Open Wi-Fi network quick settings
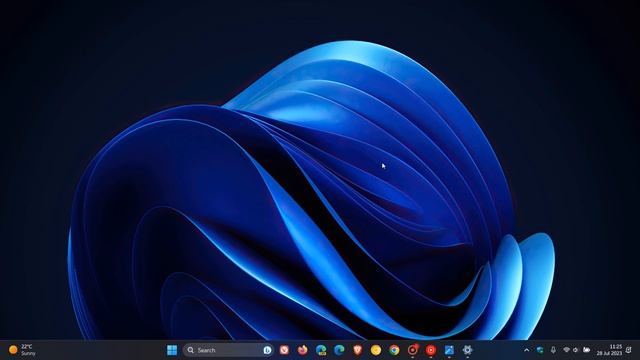Screen dimensions: 640x360 tap(567, 350)
